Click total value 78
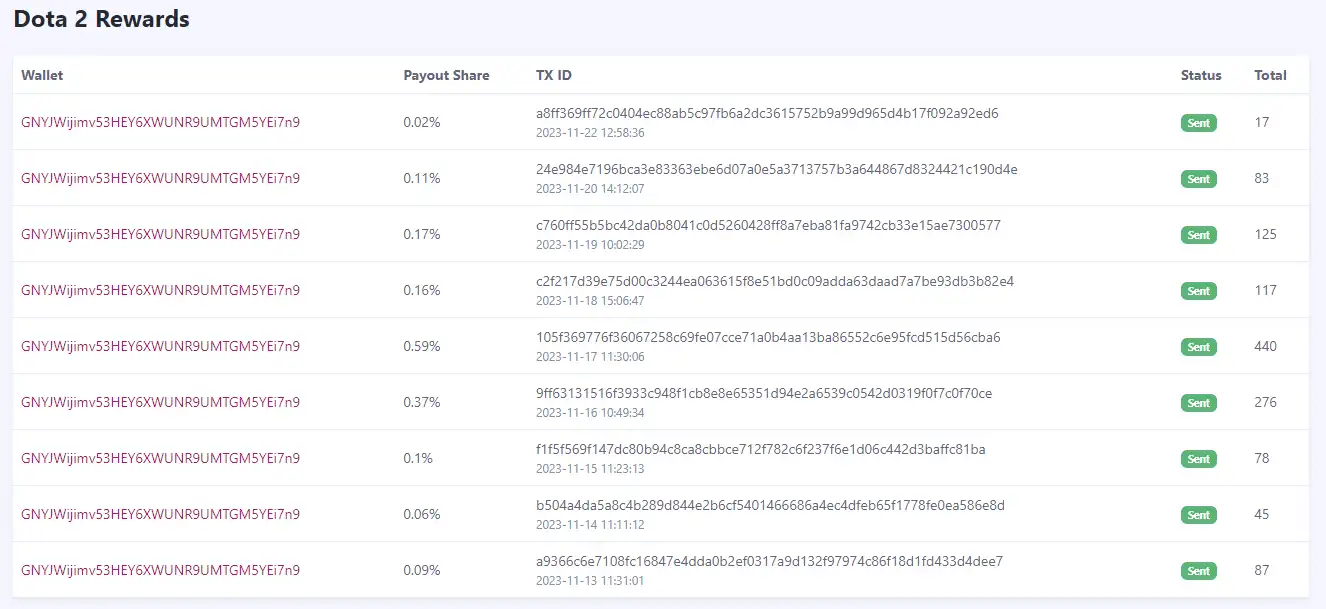1326x609 pixels. pyautogui.click(x=1262, y=458)
